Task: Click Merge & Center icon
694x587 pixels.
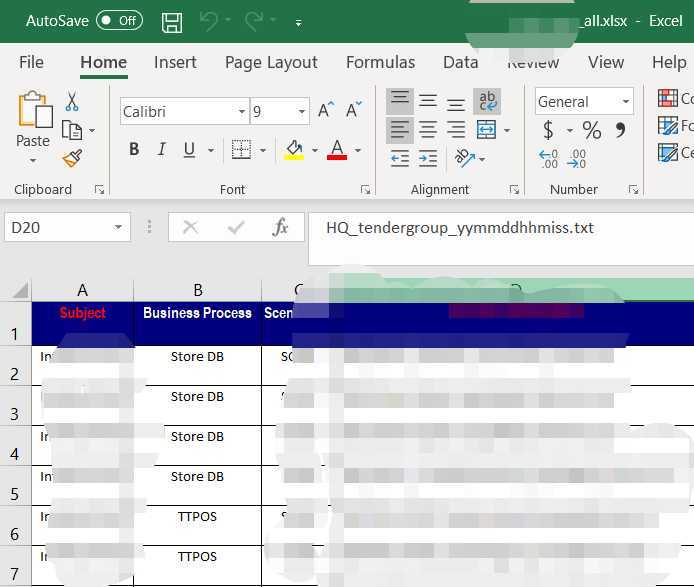Action: pyautogui.click(x=486, y=130)
